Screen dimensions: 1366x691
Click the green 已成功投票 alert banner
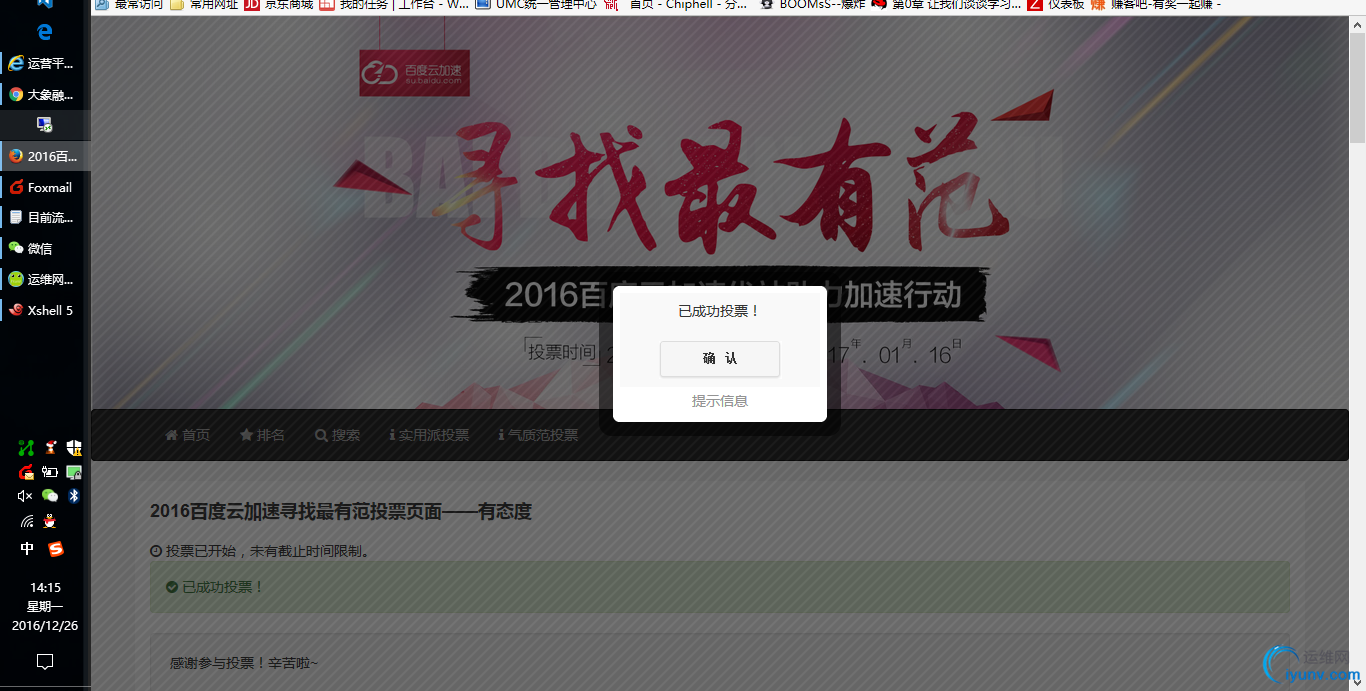719,587
